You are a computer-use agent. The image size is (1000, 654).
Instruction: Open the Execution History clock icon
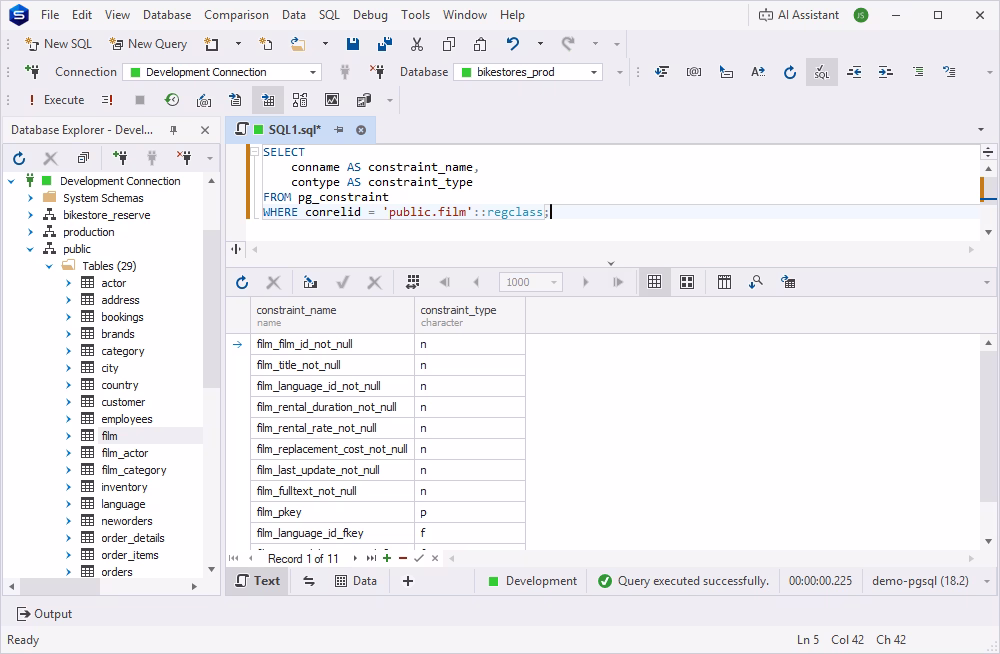point(172,100)
